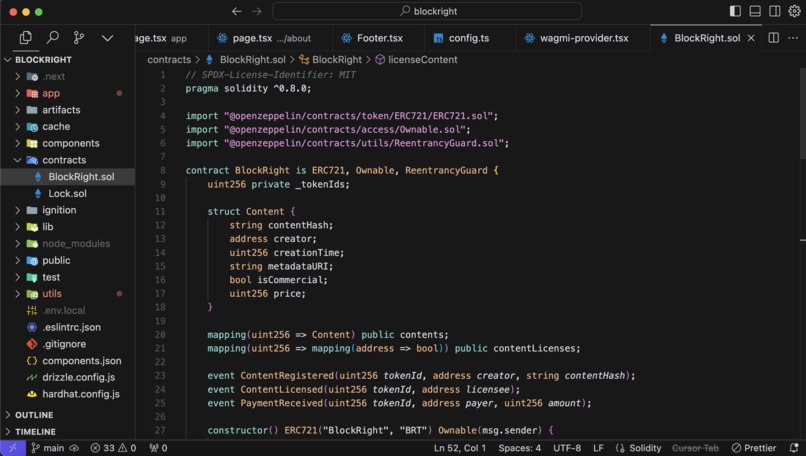Go forward with the right arrow
Image resolution: width=806 pixels, height=456 pixels.
(x=257, y=11)
